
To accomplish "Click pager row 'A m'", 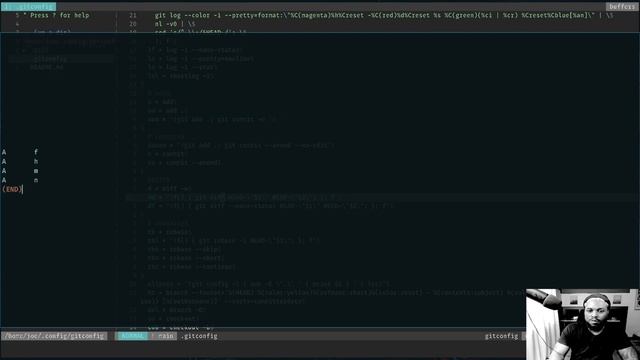I will [20, 171].
